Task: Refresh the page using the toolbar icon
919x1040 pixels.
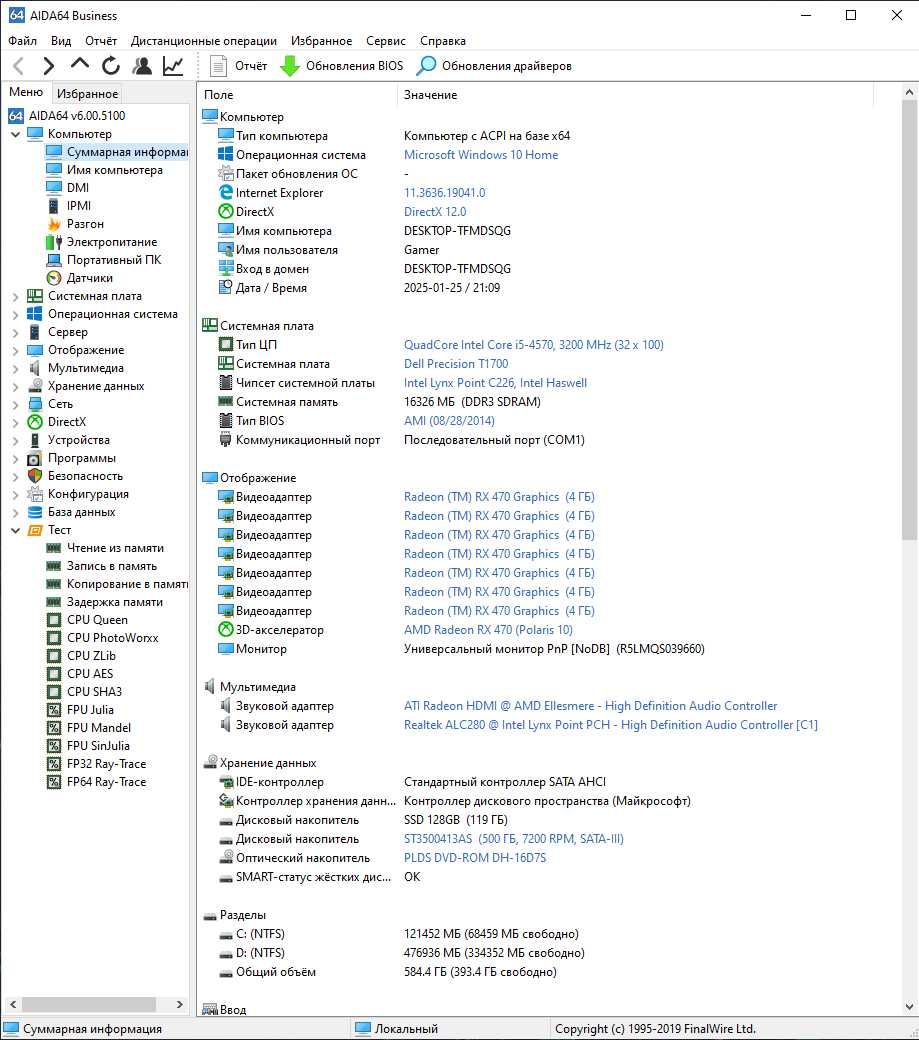Action: (111, 66)
